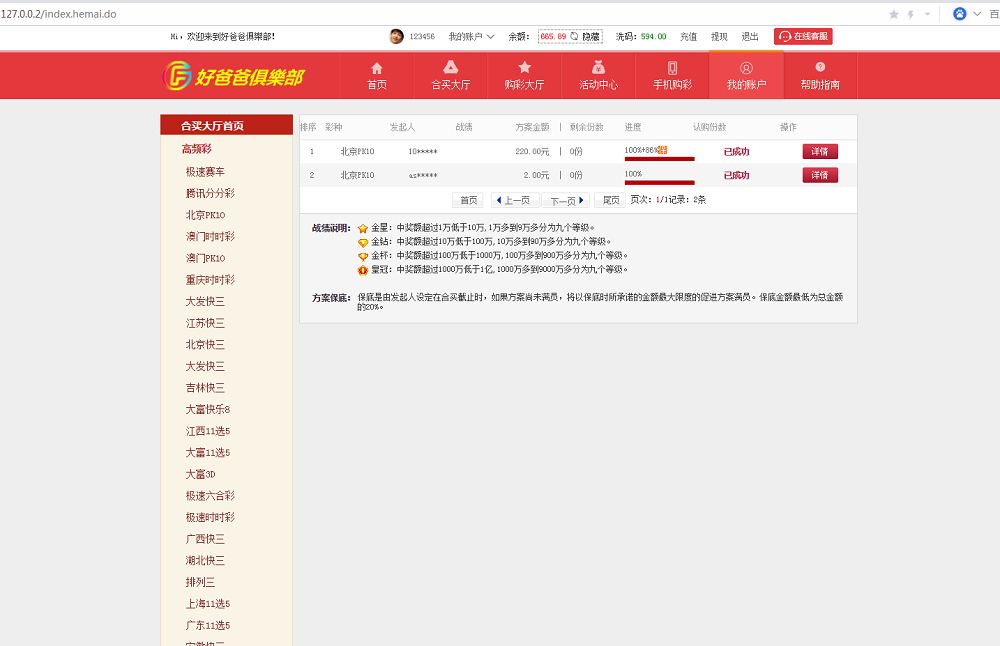The height and width of the screenshot is (646, 1000).
Task: Open 活动中心 money bag icon
Action: (x=598, y=68)
